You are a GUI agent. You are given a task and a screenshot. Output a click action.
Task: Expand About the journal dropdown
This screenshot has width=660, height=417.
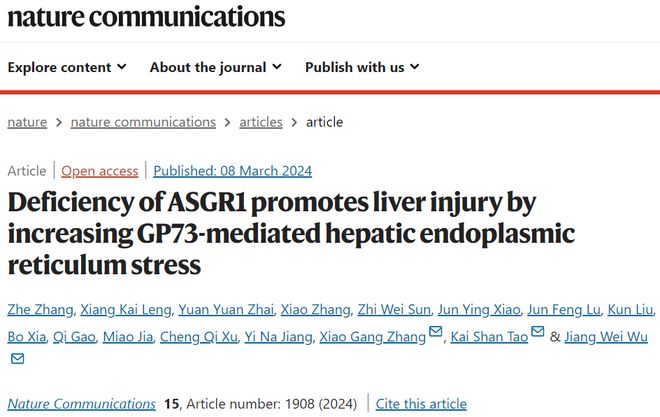216,67
